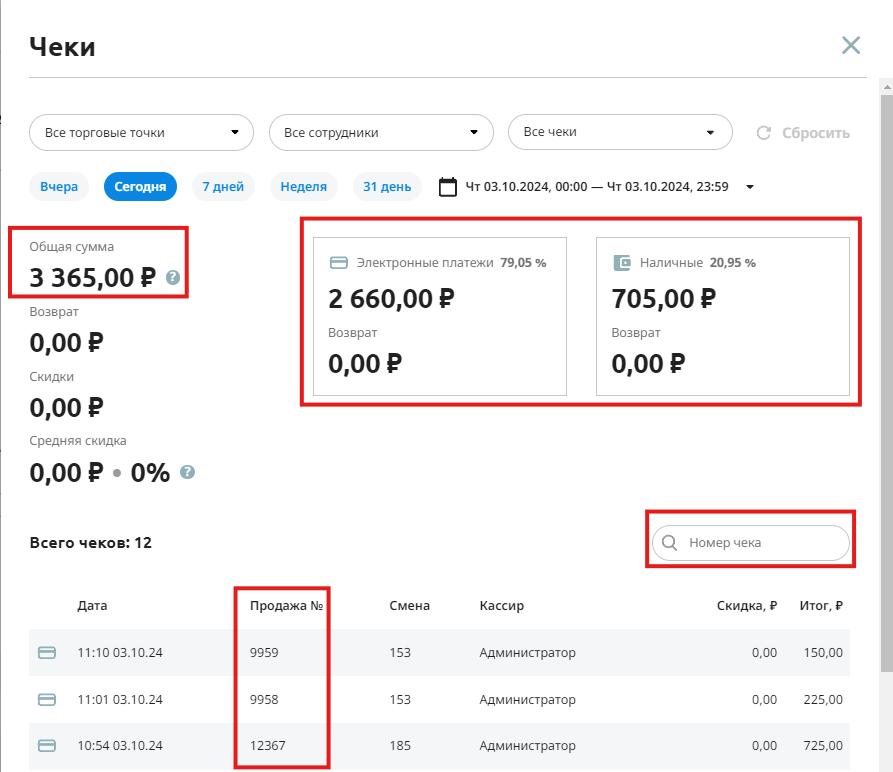Image resolution: width=893 pixels, height=772 pixels.
Task: Click the date range text Чт 03.10.2024
Action: tap(597, 187)
